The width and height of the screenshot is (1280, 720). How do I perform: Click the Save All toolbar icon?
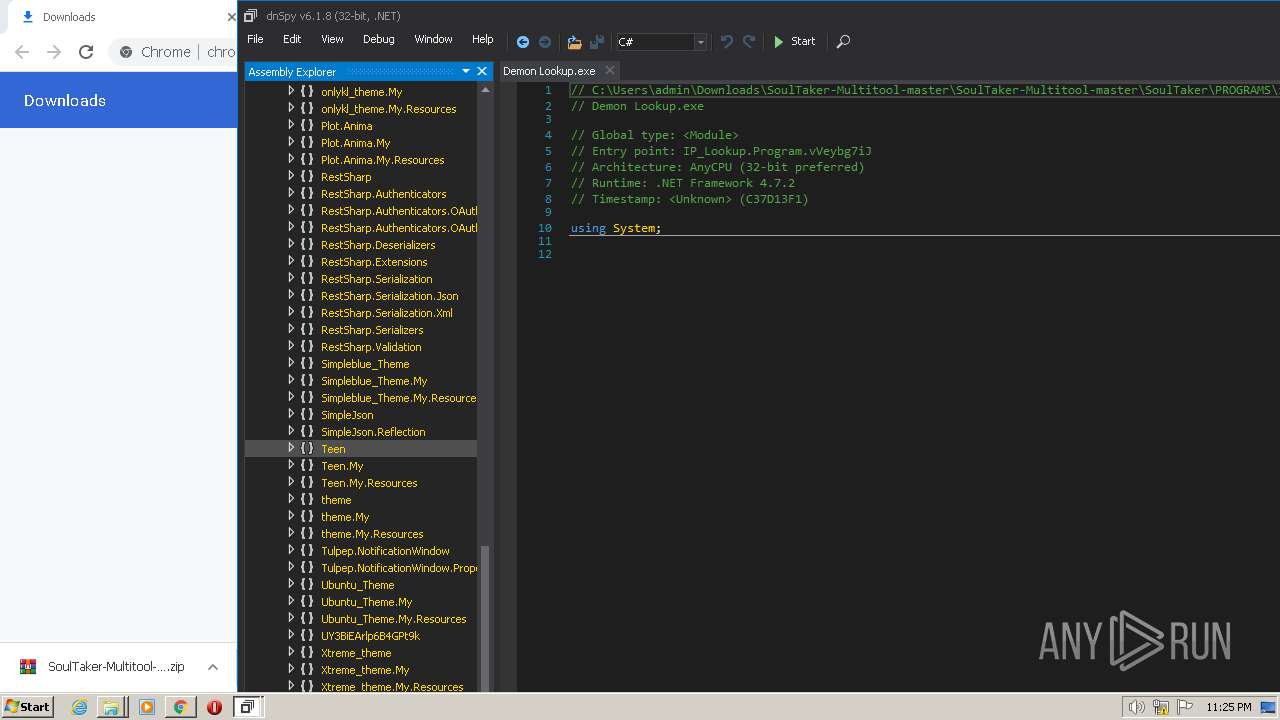(597, 42)
